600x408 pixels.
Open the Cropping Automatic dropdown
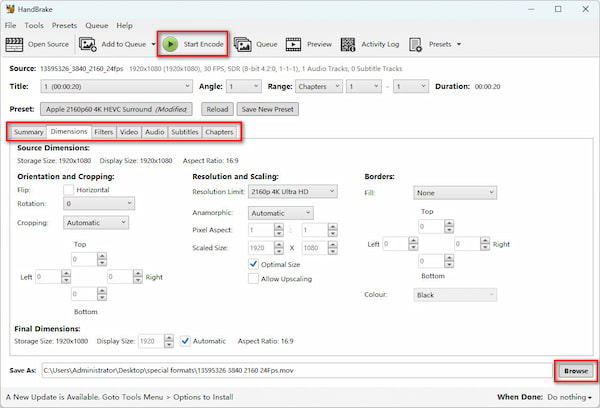[x=96, y=222]
